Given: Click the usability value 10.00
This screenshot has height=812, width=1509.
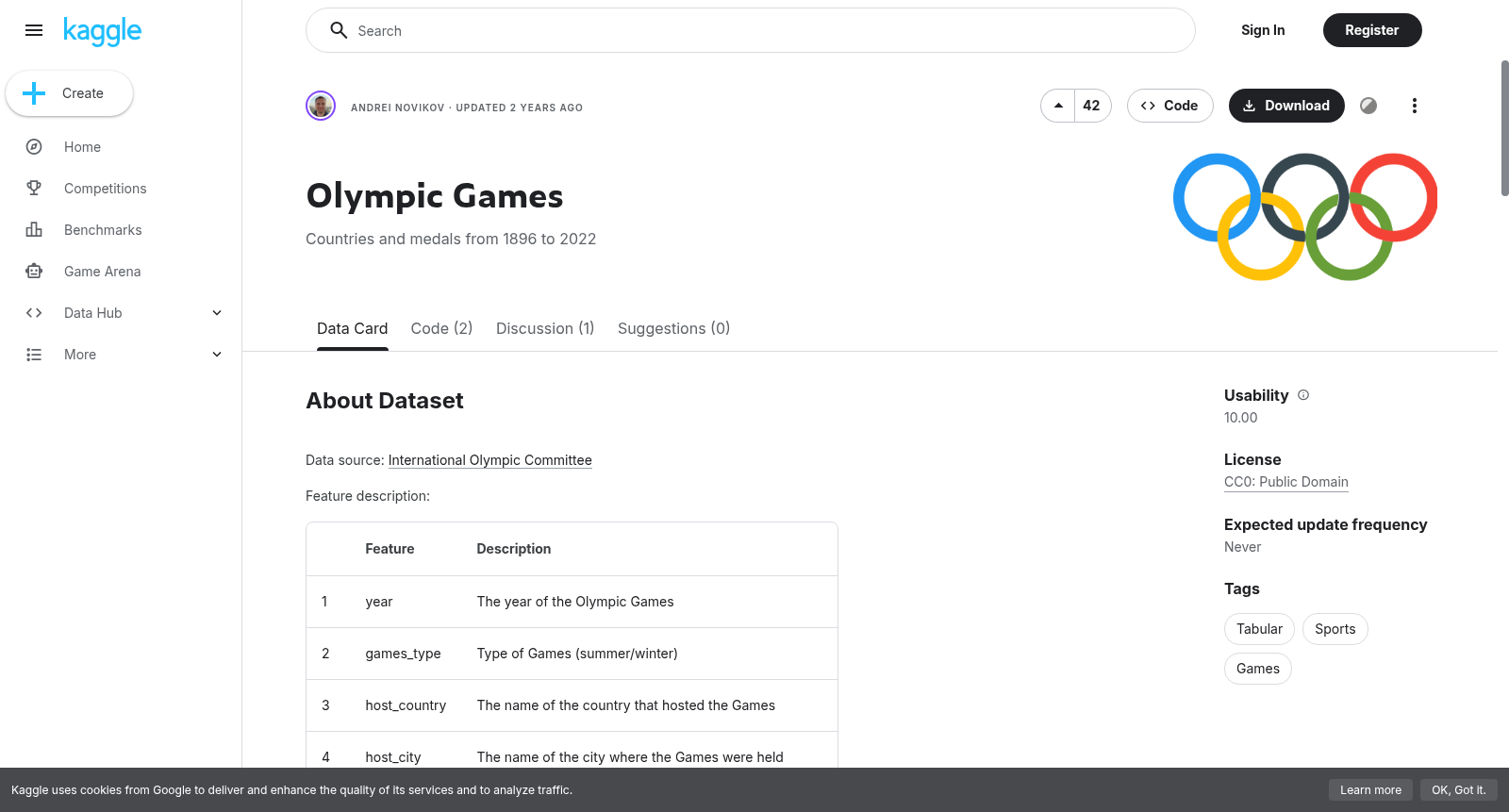Looking at the screenshot, I should click(x=1241, y=418).
